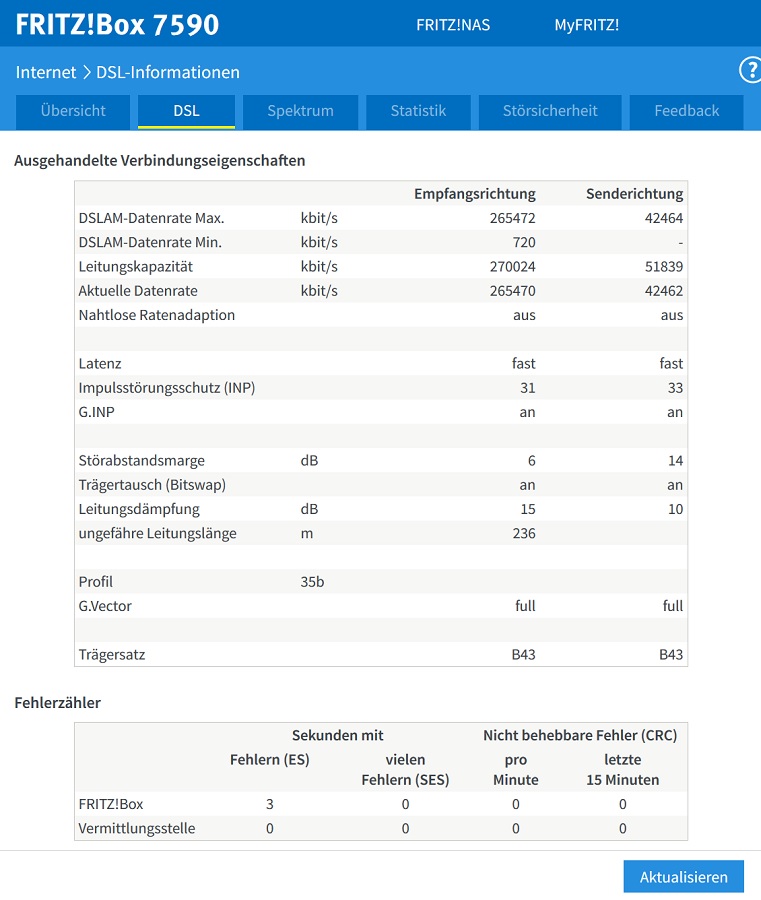This screenshot has width=761, height=900.
Task: Select Störabstandsmarge receive value 6
Action: (x=531, y=461)
